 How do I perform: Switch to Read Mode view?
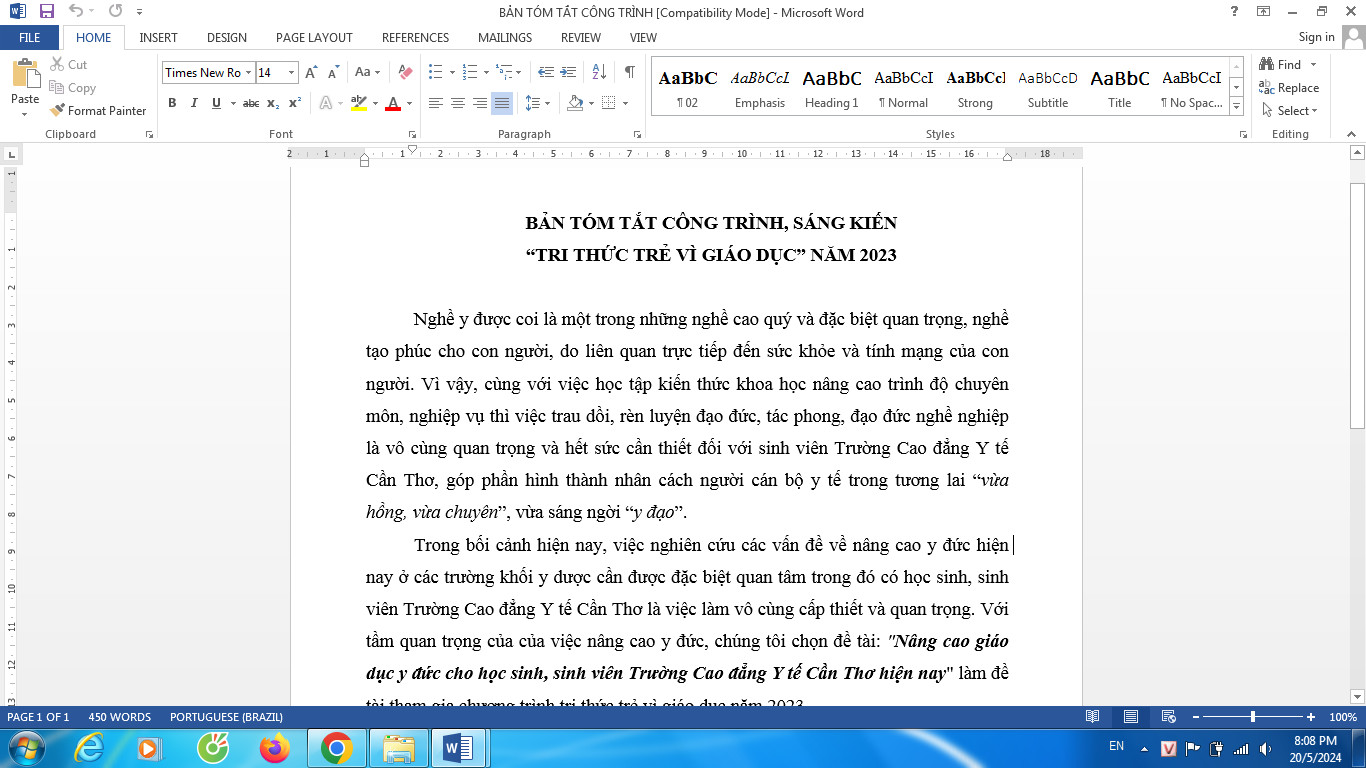tap(1093, 717)
